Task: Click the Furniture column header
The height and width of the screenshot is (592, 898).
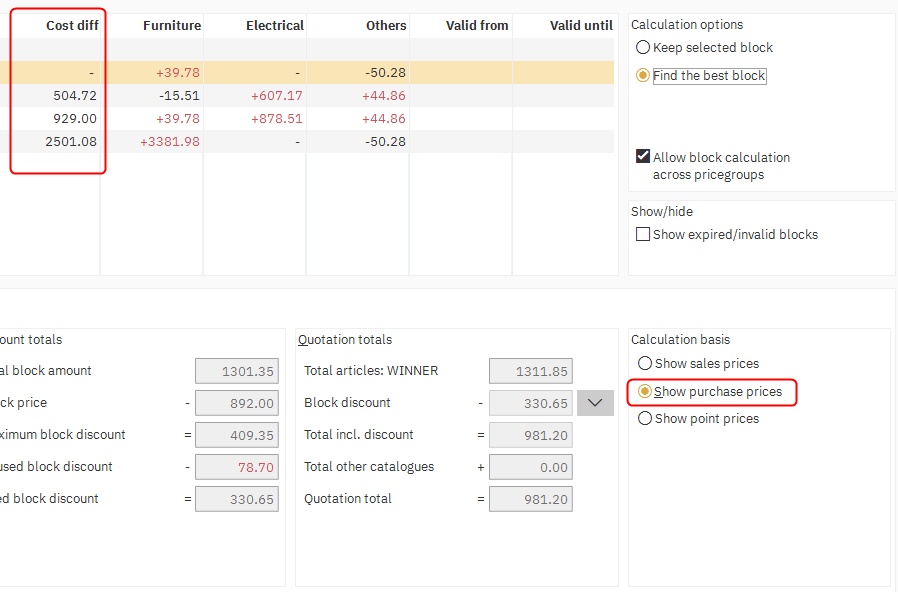Action: [171, 25]
